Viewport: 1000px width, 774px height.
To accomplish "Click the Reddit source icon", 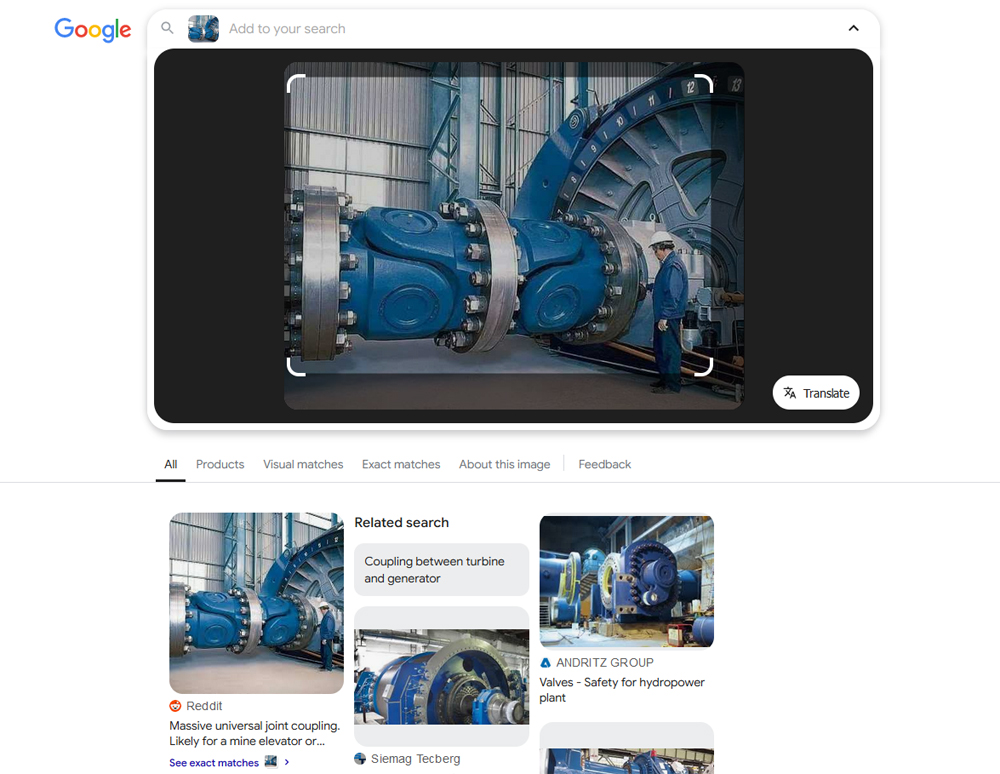I will (176, 706).
